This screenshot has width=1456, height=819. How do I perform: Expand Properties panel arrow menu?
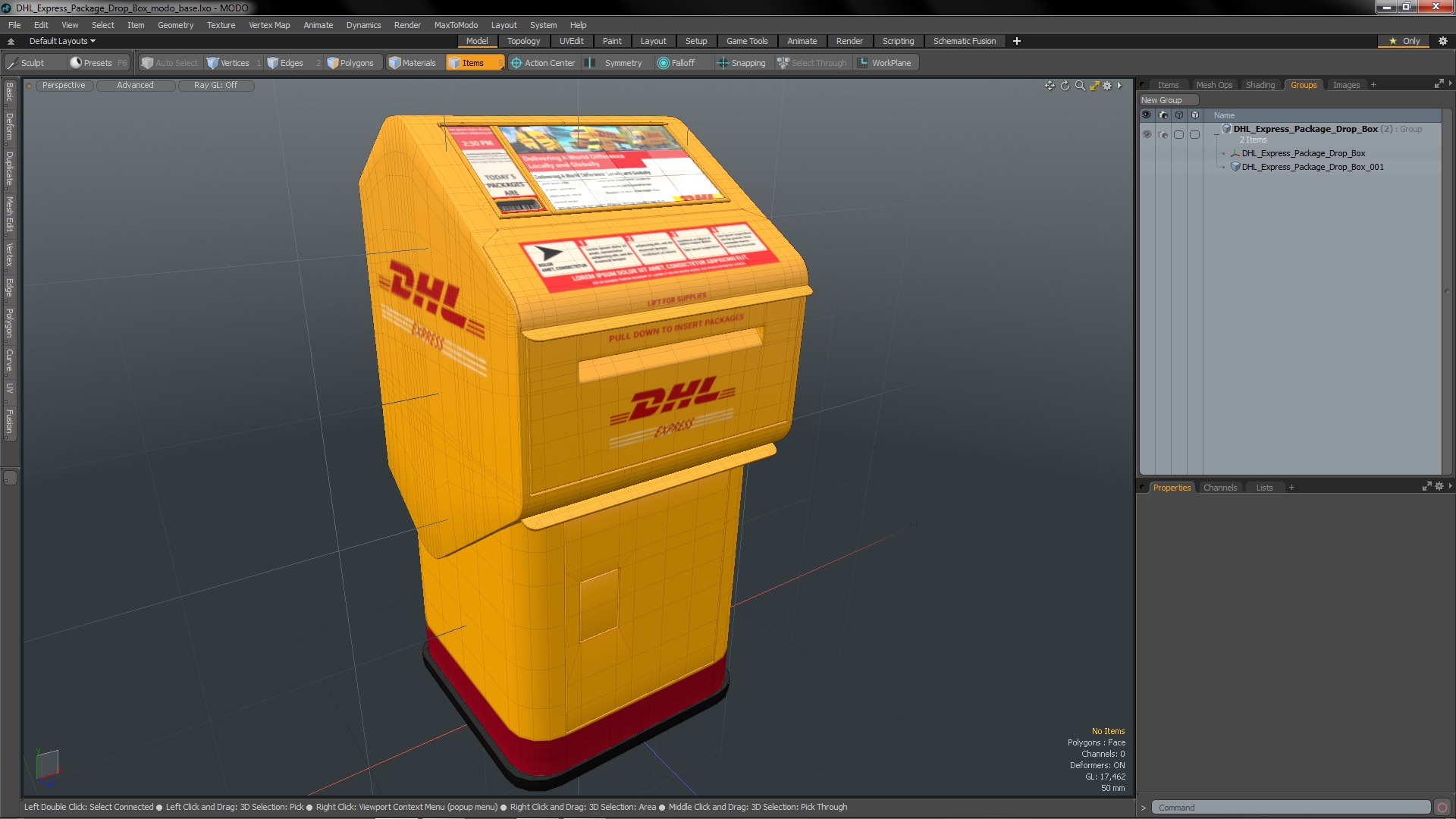click(x=1450, y=487)
